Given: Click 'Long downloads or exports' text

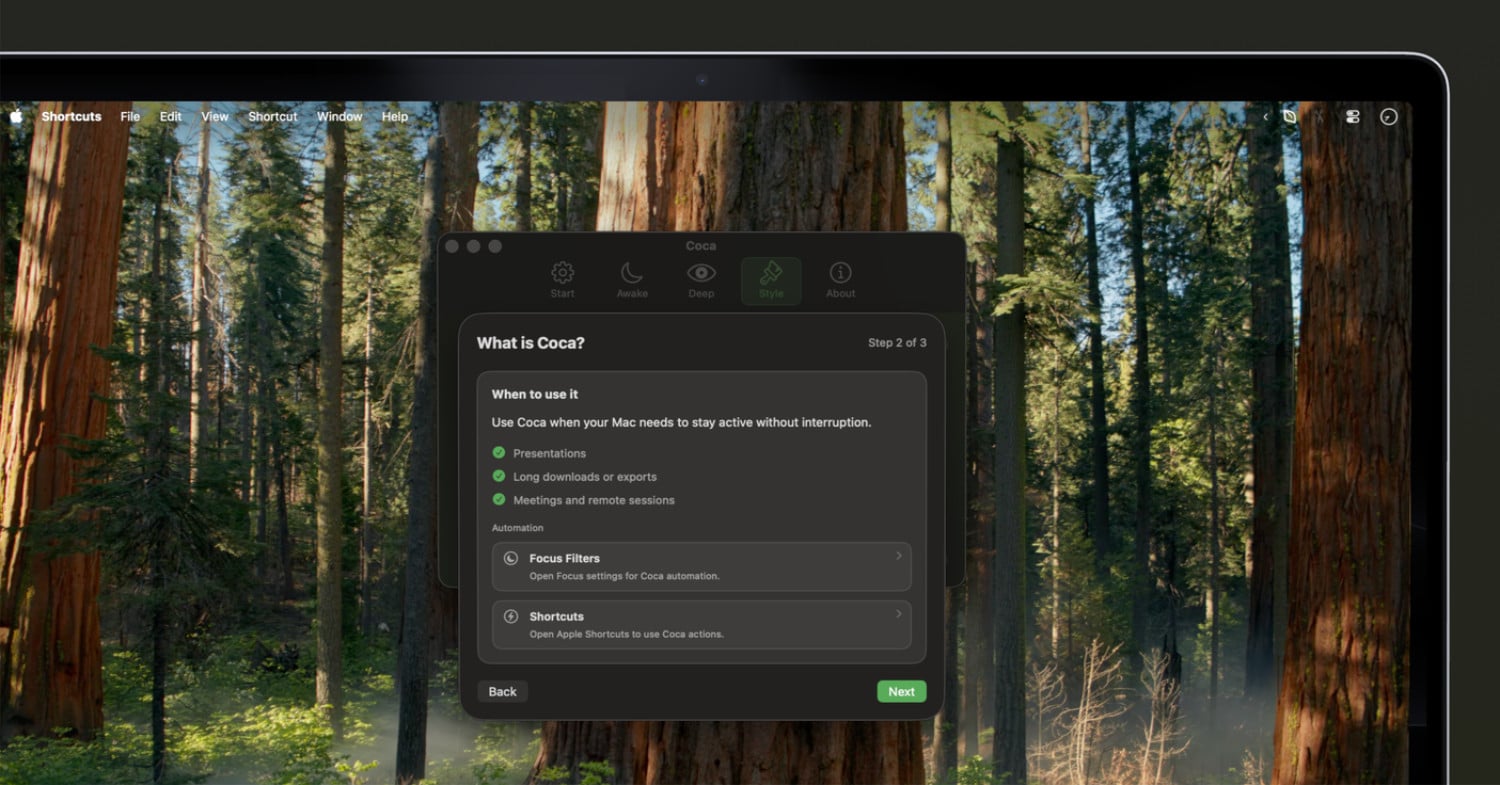Looking at the screenshot, I should click(x=585, y=477).
